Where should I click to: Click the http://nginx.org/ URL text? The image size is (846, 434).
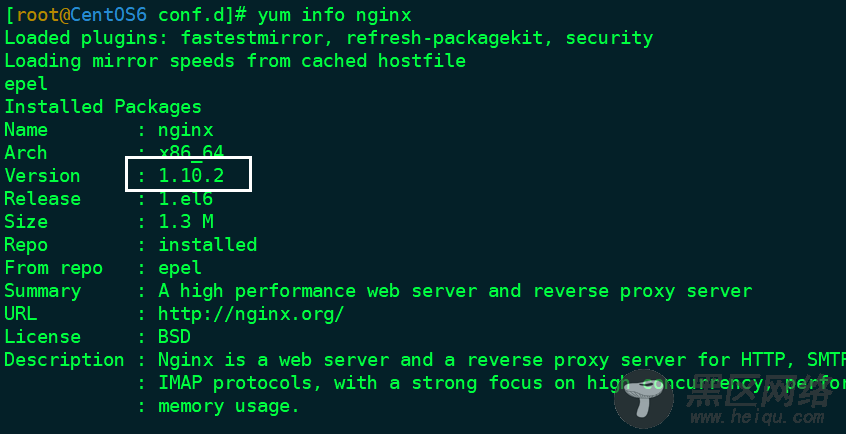pyautogui.click(x=251, y=314)
